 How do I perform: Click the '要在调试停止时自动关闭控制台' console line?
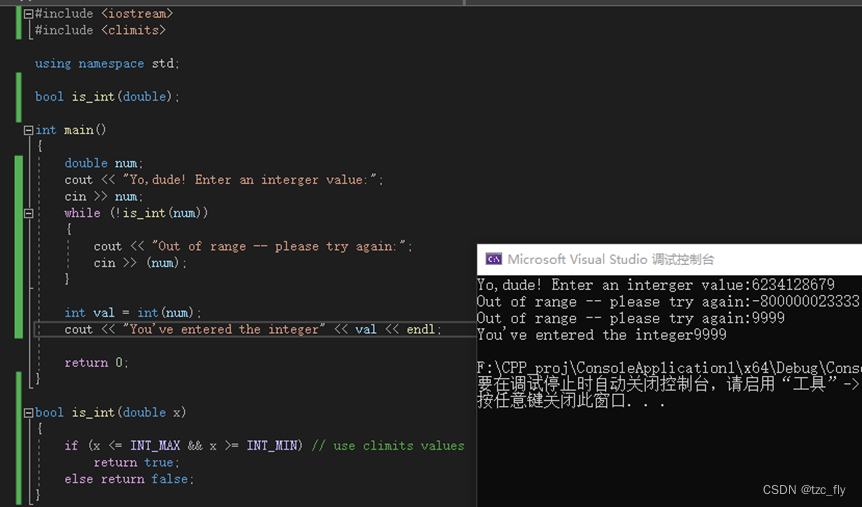click(669, 384)
